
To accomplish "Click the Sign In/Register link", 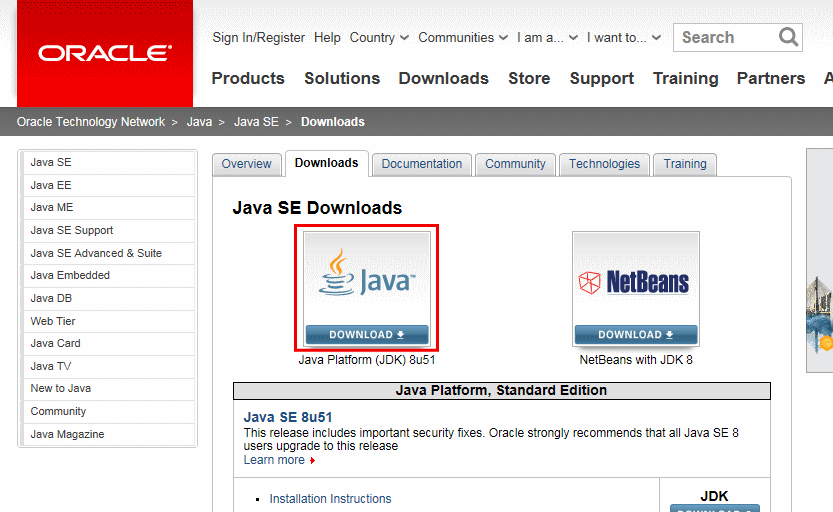I will click(258, 38).
